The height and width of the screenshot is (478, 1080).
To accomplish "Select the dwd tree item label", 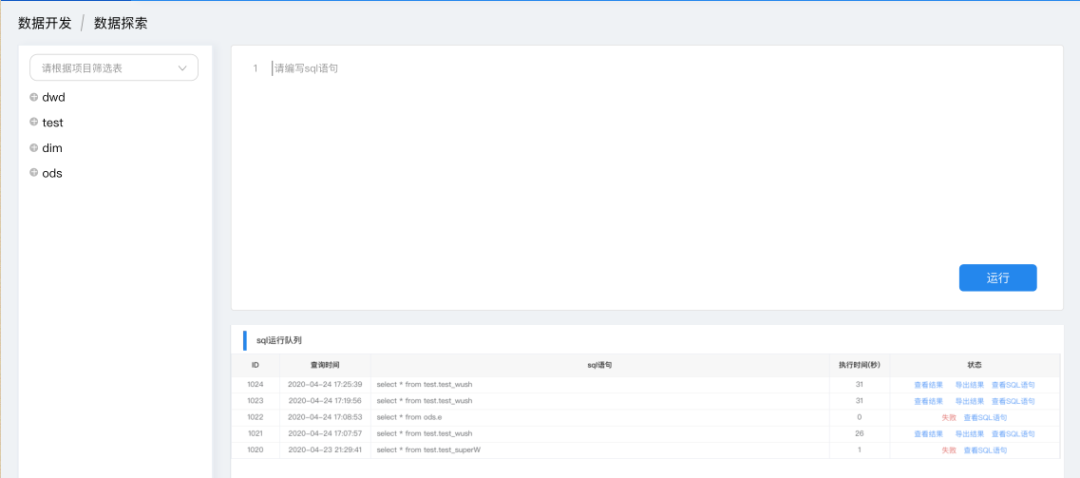I will (53, 97).
